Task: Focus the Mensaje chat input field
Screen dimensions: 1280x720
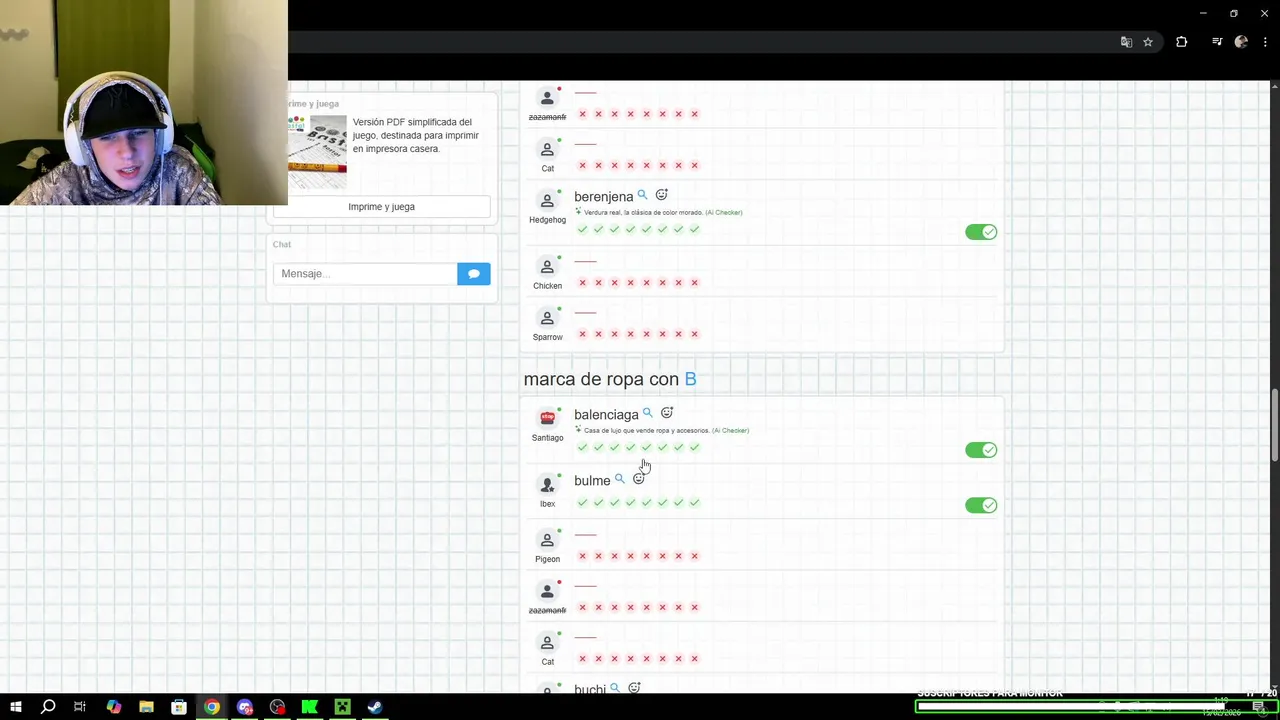Action: (365, 273)
